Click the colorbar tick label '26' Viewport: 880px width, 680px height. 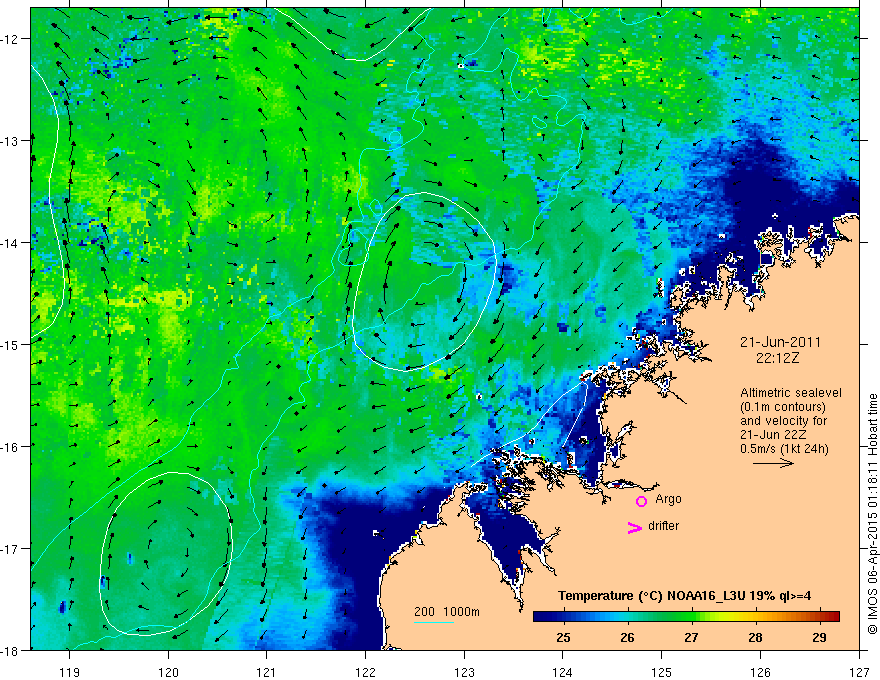click(627, 637)
